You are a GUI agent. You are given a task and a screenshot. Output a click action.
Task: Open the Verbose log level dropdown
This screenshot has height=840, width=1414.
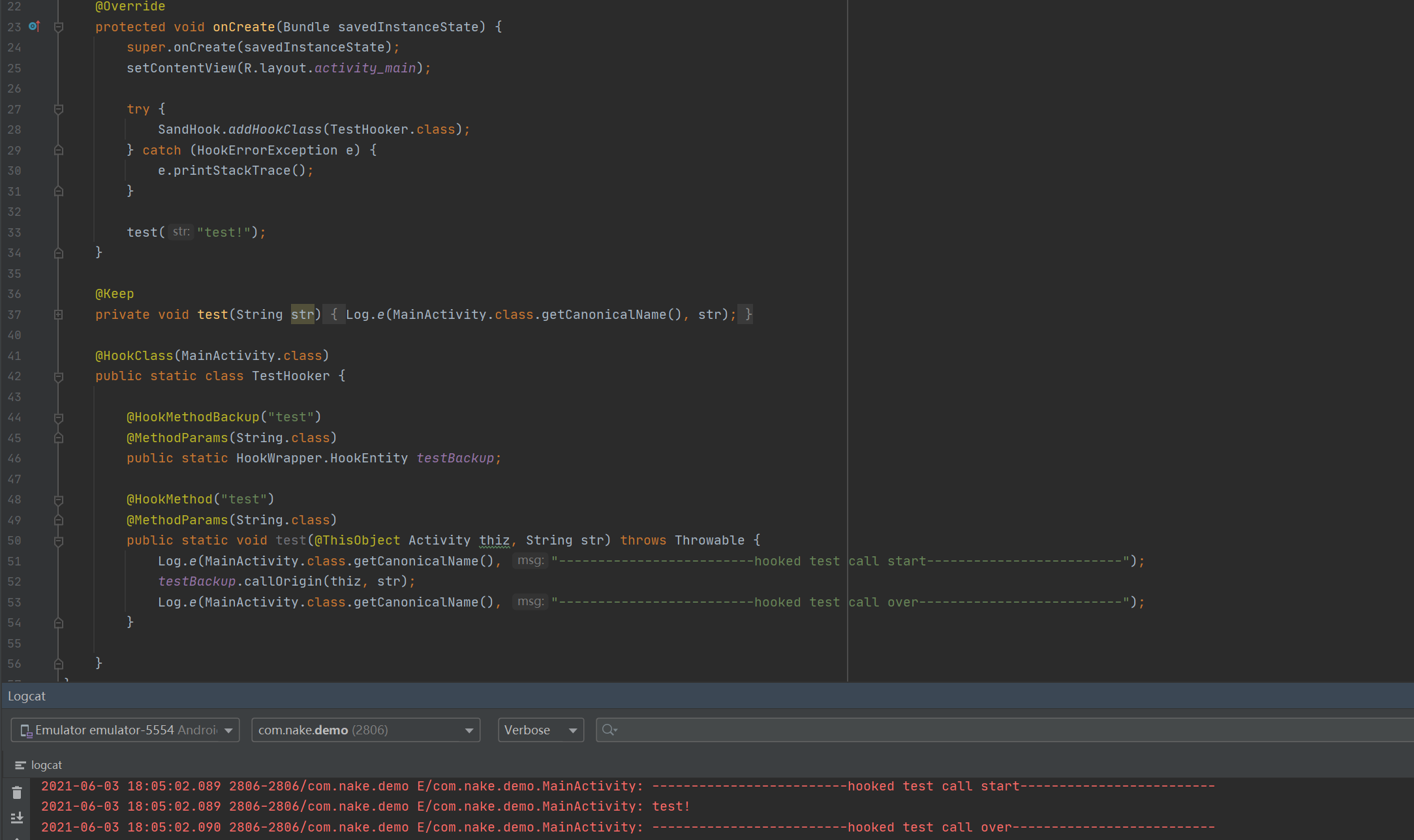[540, 730]
